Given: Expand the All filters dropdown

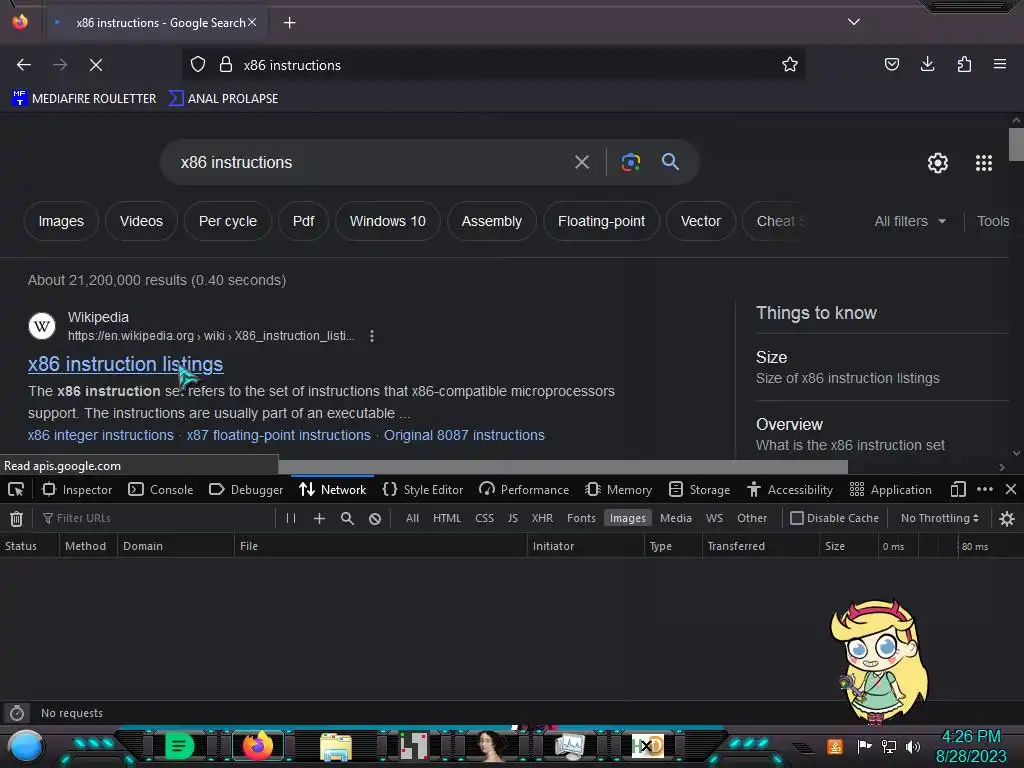Looking at the screenshot, I should point(910,221).
